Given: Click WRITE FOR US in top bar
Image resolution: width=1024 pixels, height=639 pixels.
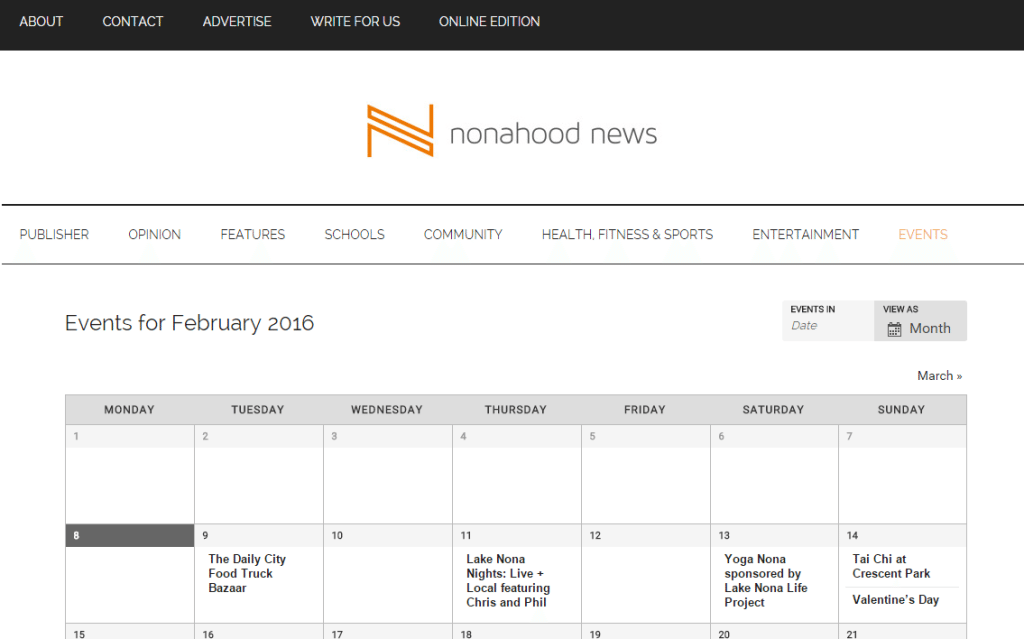Looking at the screenshot, I should (355, 21).
